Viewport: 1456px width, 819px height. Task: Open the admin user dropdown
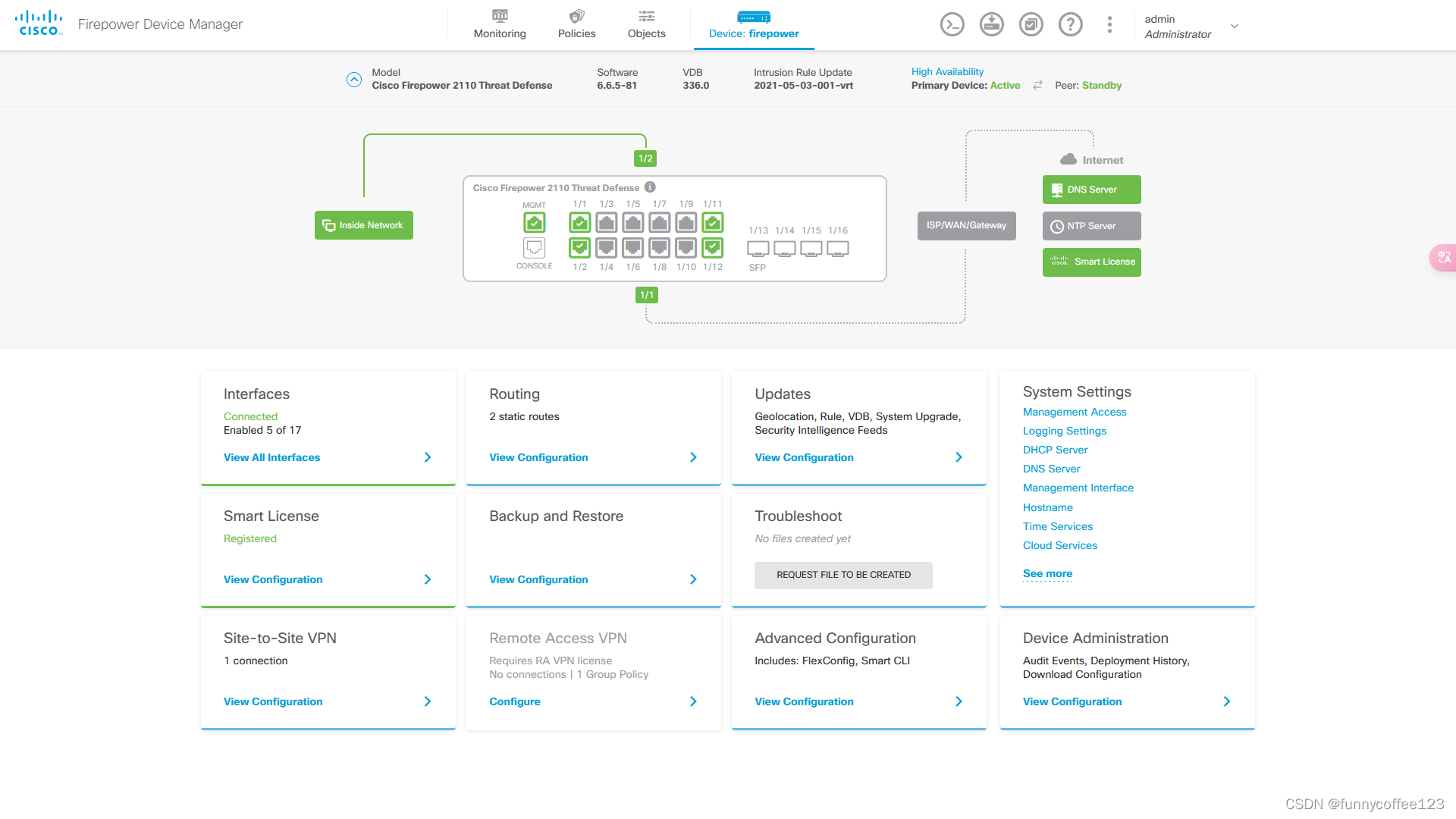(x=1234, y=27)
